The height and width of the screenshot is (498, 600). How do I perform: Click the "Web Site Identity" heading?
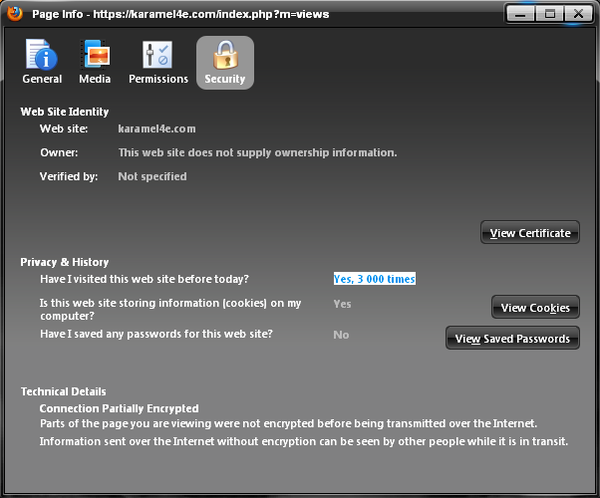pyautogui.click(x=65, y=112)
